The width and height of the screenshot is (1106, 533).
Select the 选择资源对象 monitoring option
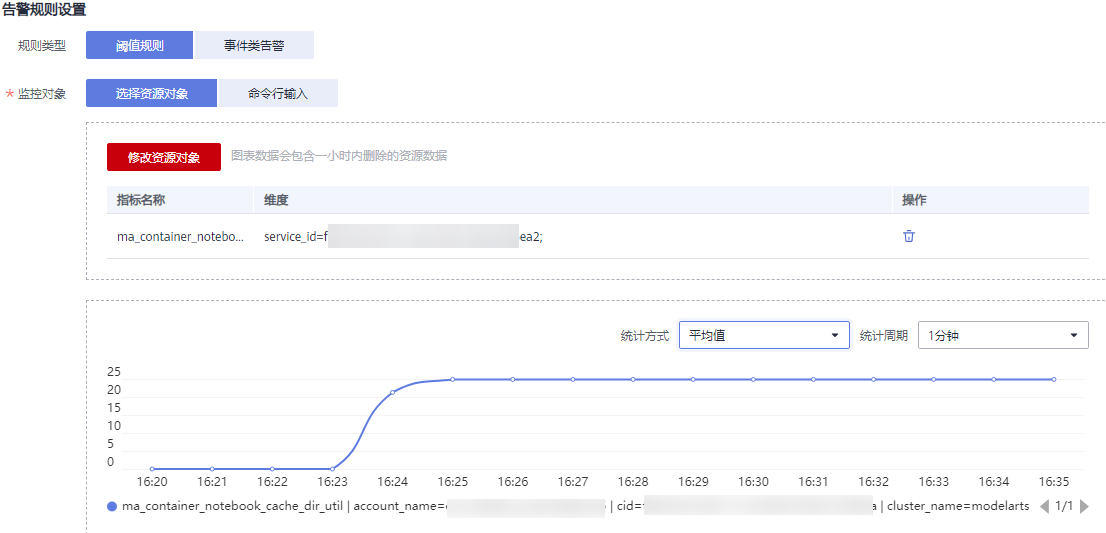tap(152, 93)
